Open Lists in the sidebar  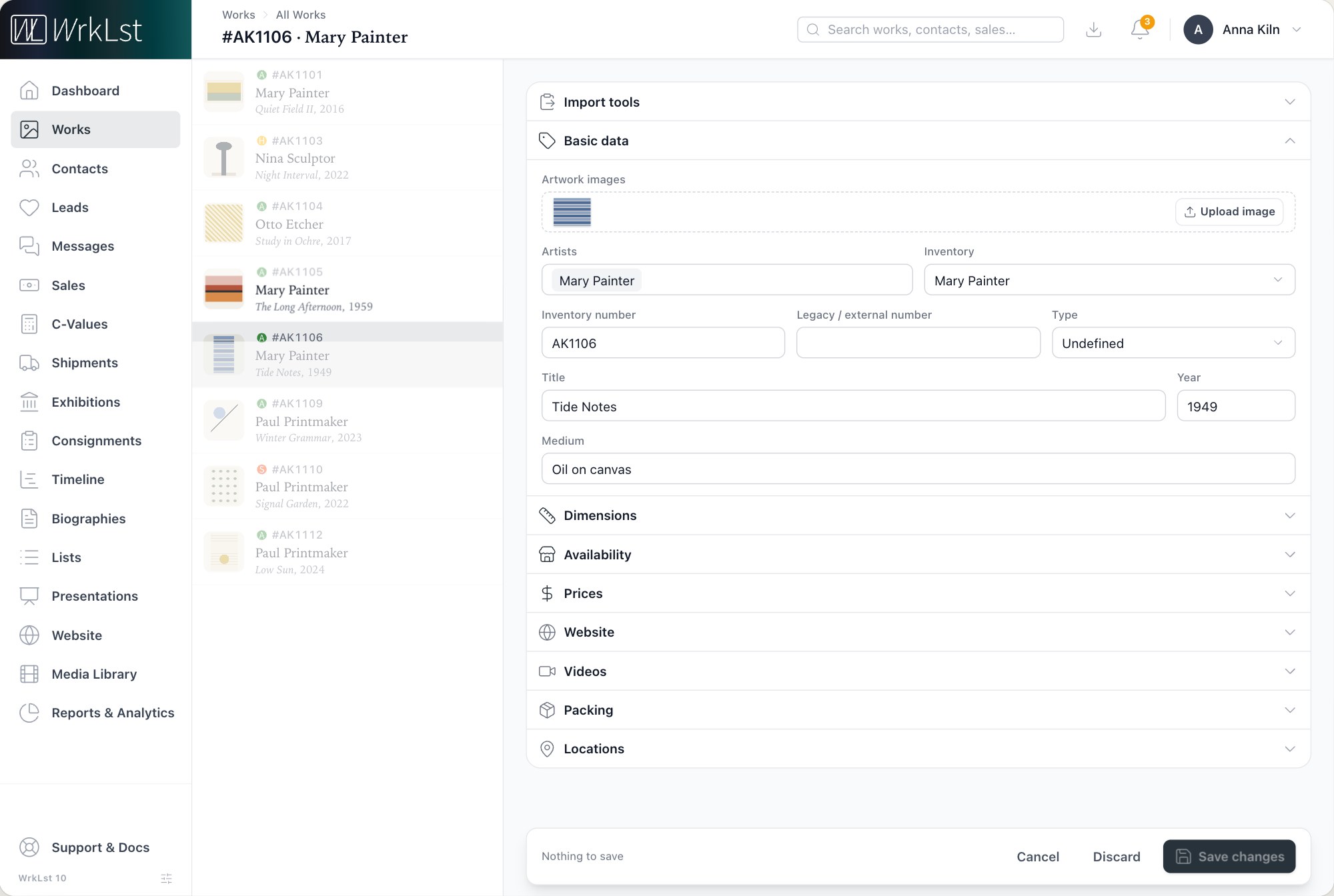pos(95,557)
